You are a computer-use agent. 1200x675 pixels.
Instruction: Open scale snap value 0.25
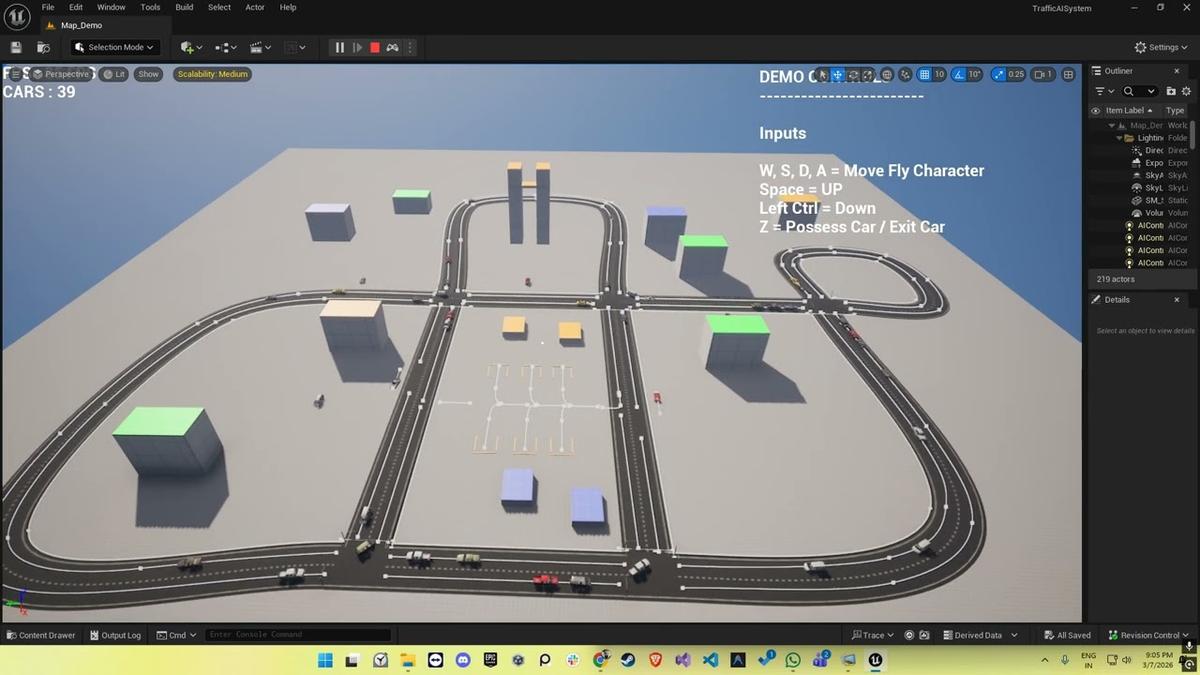[x=1016, y=74]
